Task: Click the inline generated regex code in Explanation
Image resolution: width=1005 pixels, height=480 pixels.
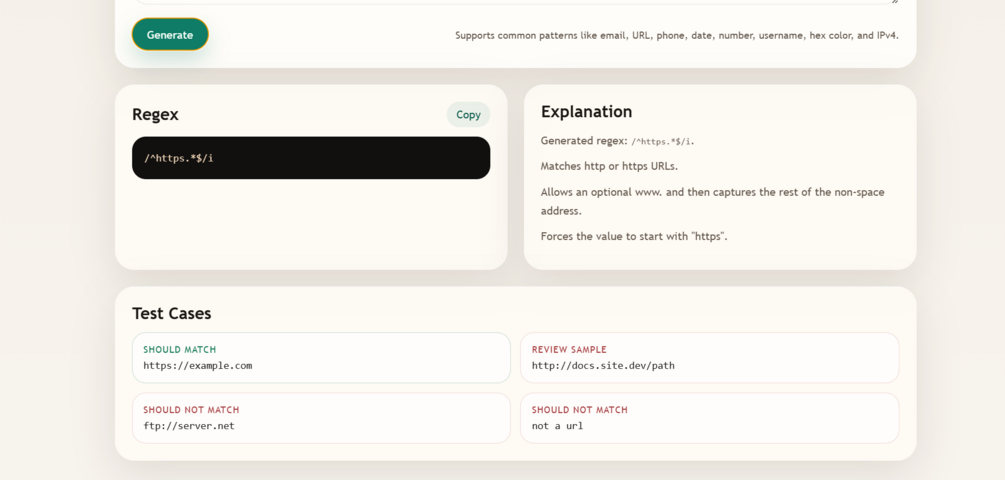Action: click(661, 142)
